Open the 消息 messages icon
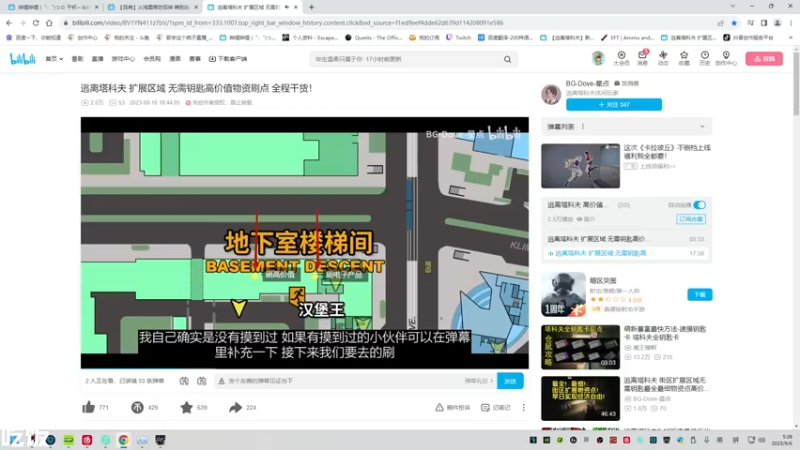800x450 pixels. [x=642, y=58]
